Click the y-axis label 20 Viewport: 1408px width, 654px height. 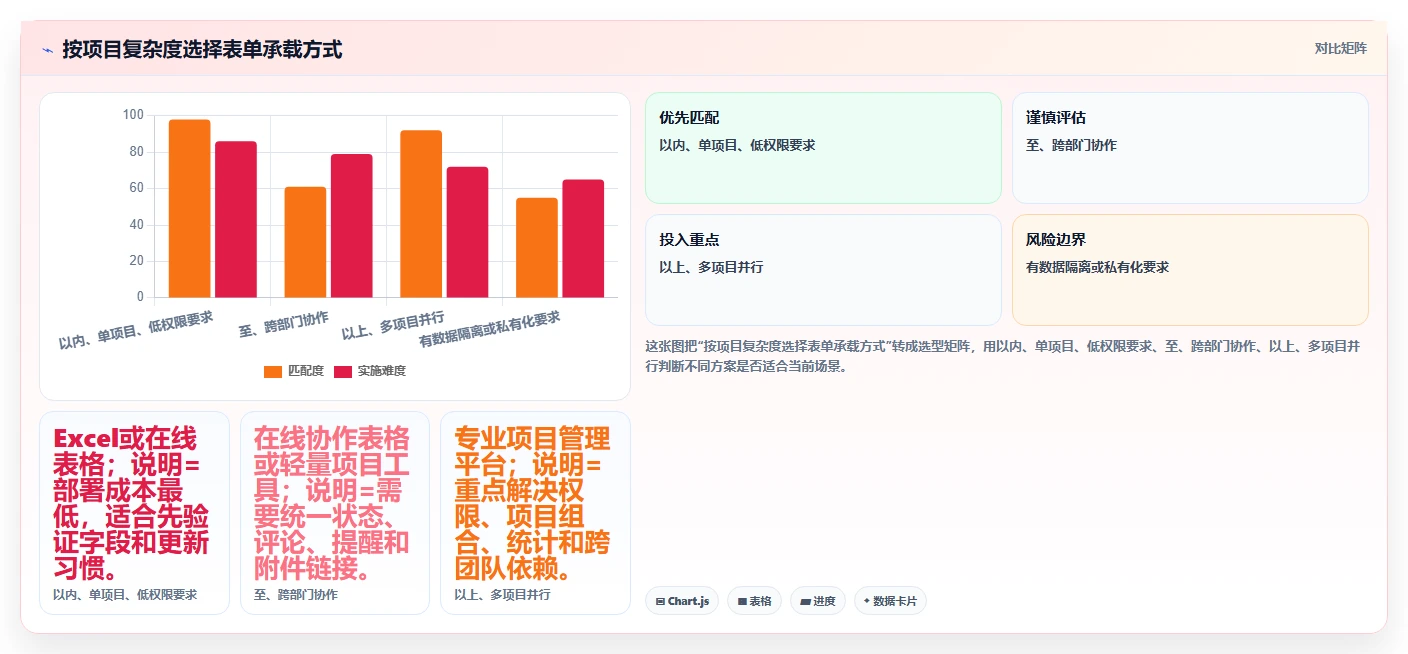click(136, 261)
